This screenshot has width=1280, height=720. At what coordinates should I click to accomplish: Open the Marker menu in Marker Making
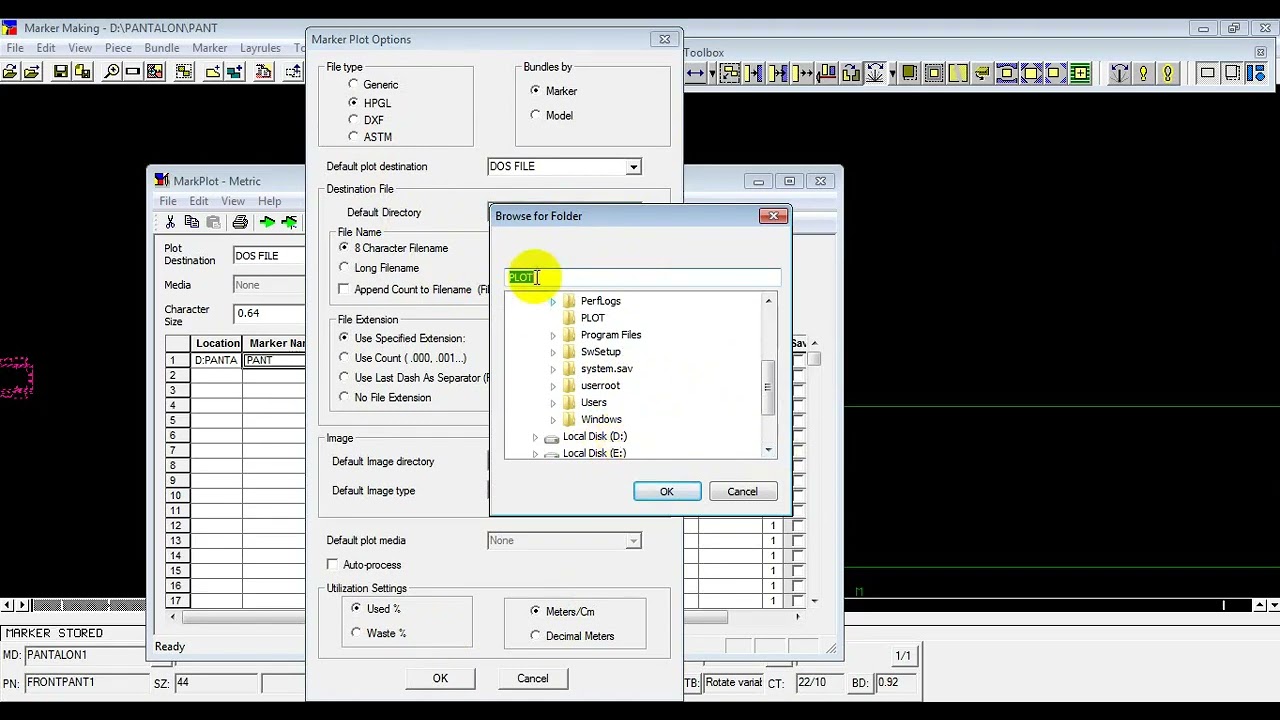pyautogui.click(x=210, y=48)
